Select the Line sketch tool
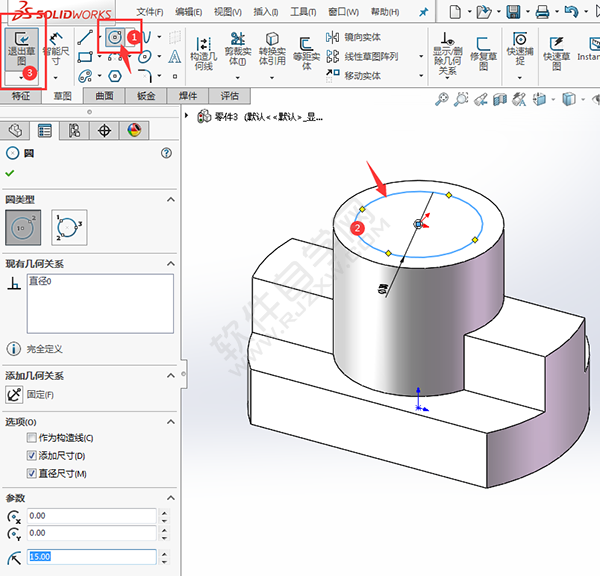 (85, 37)
